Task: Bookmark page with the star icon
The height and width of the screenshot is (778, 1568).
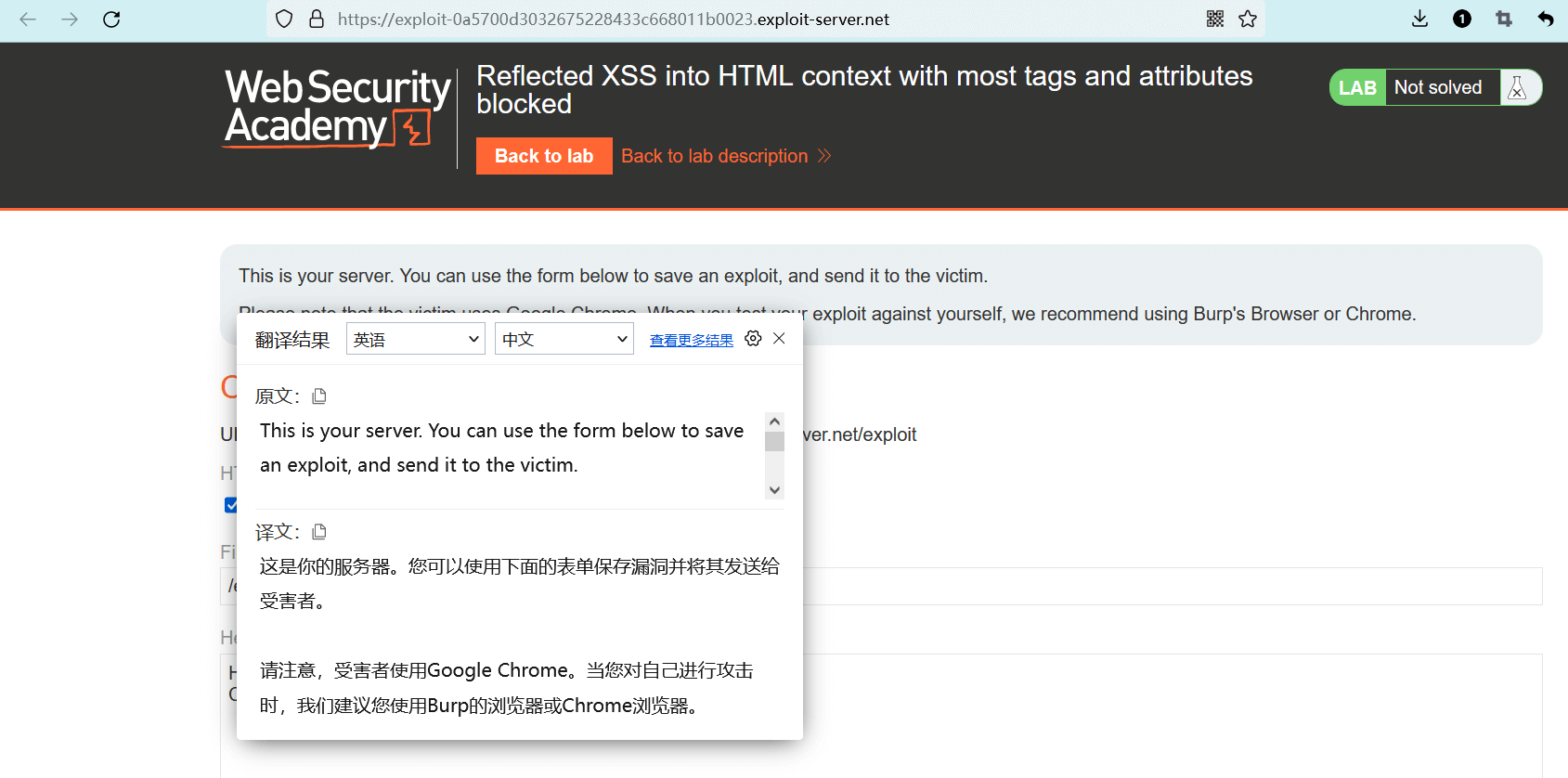Action: tap(1248, 19)
